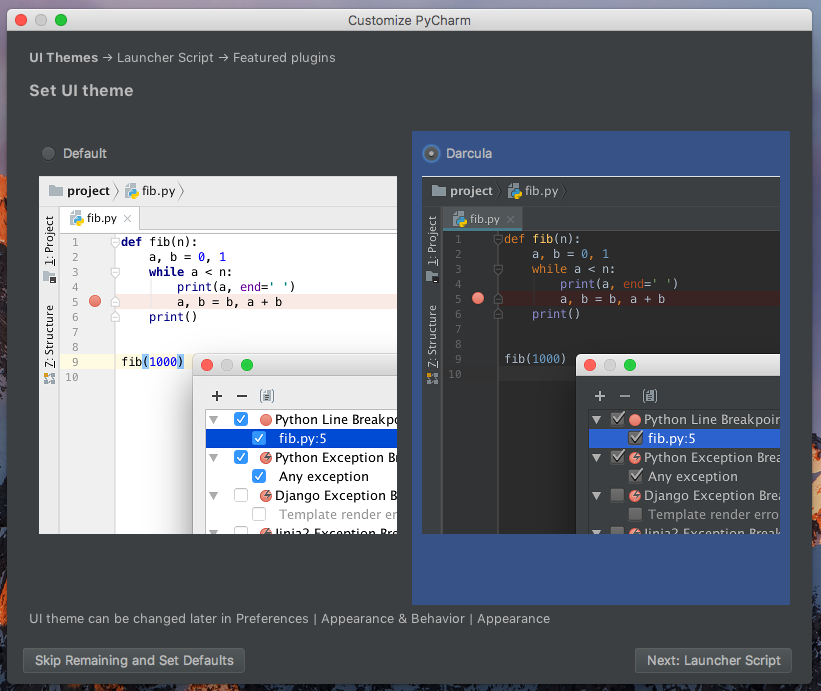
Task: Click the Next: Launcher Script button
Action: pos(713,660)
